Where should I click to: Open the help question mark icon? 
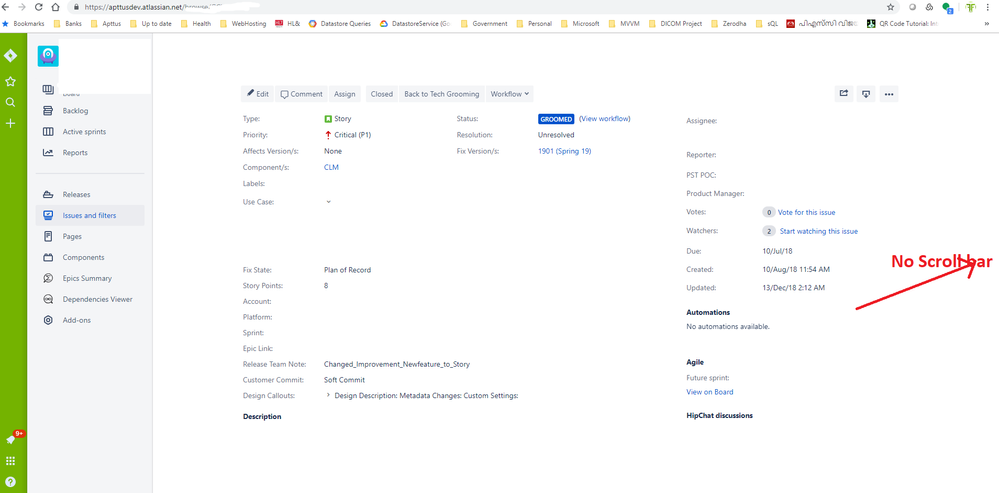(x=10, y=482)
